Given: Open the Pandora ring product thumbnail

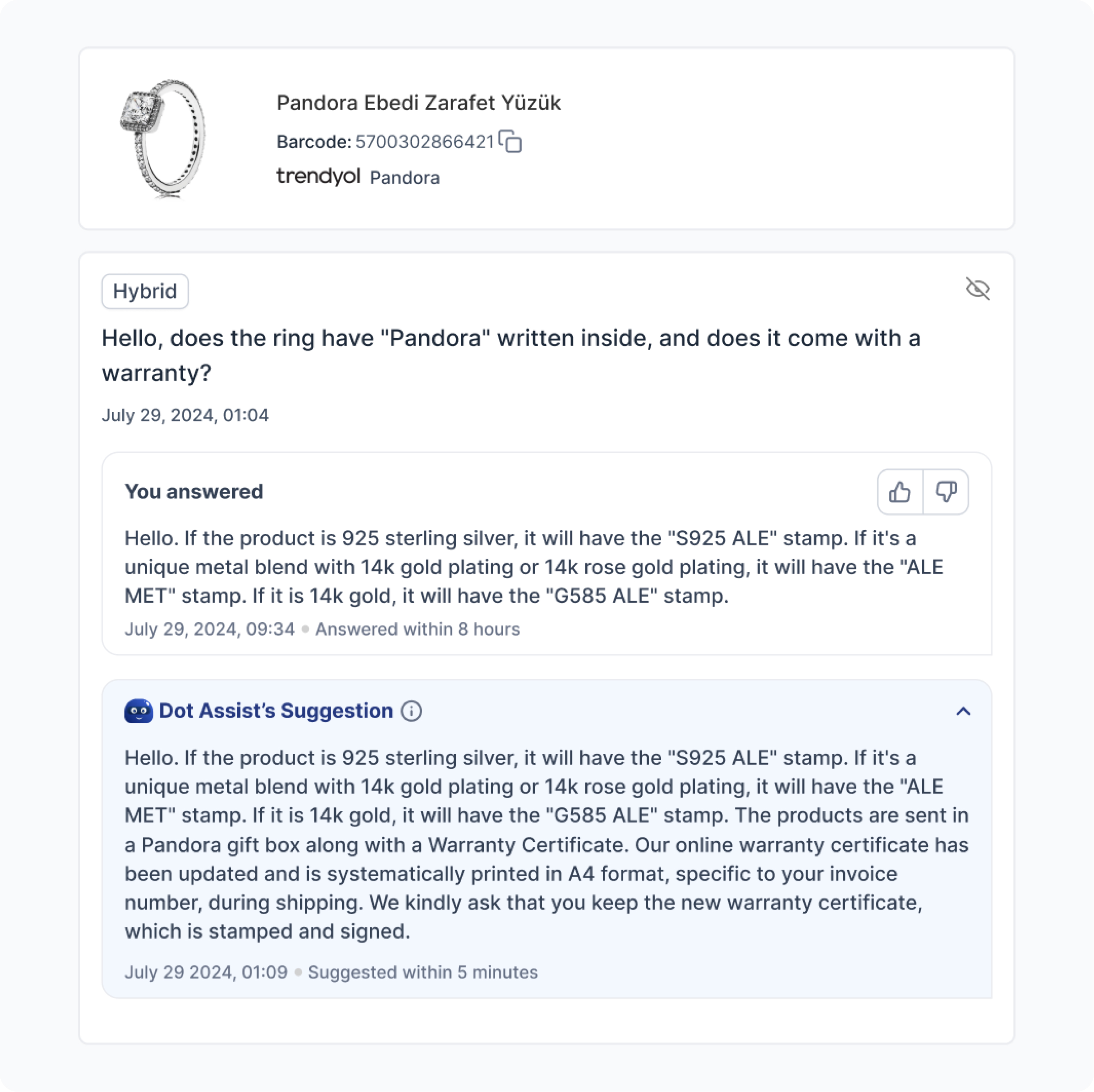Looking at the screenshot, I should [164, 139].
